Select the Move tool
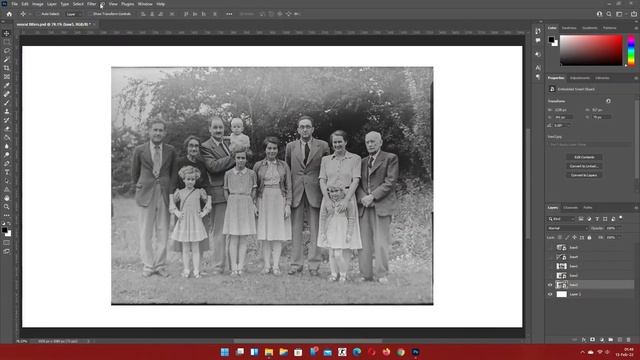Image resolution: width=640 pixels, height=360 pixels. click(7, 33)
